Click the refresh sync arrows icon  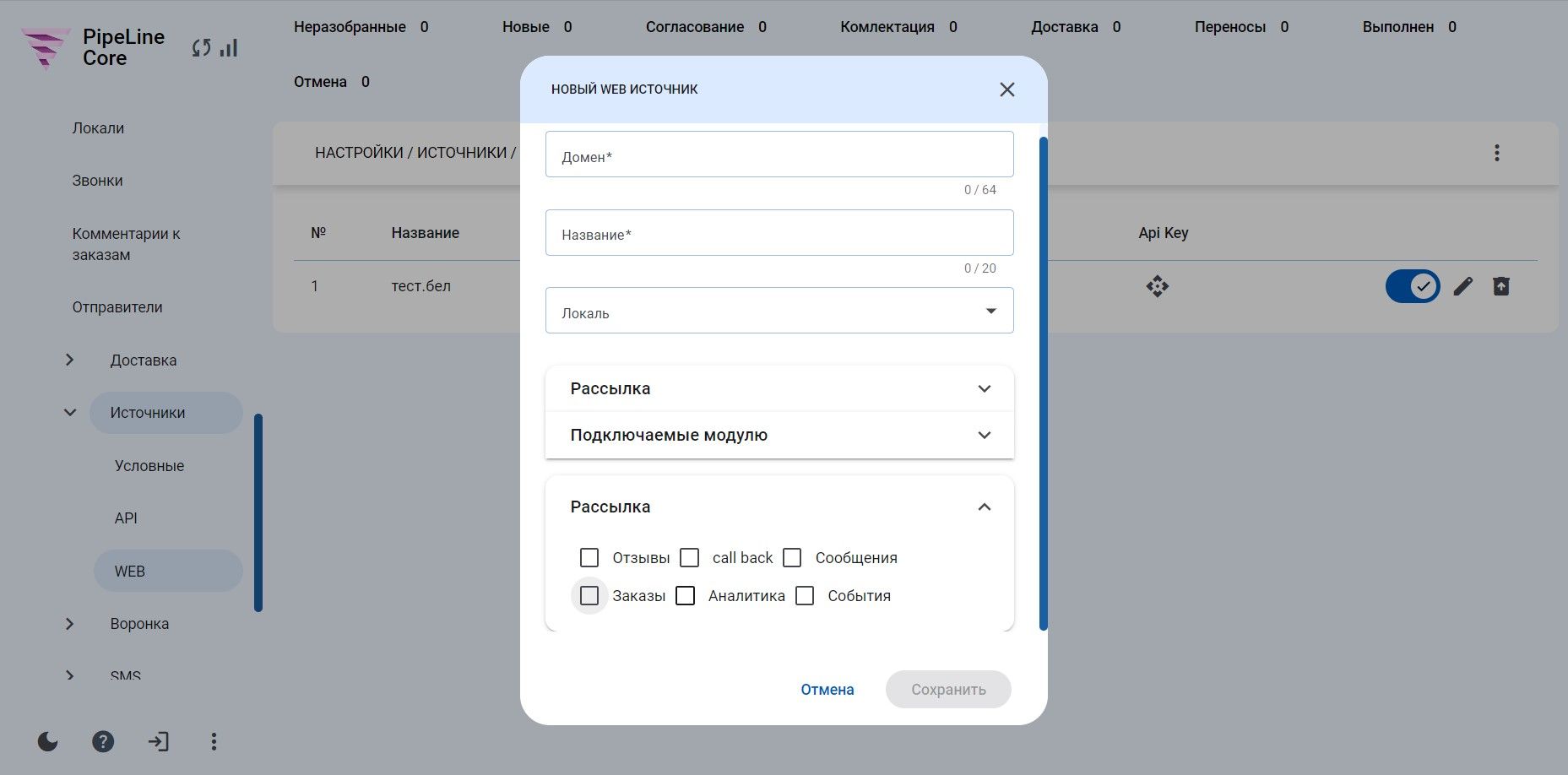[x=201, y=48]
